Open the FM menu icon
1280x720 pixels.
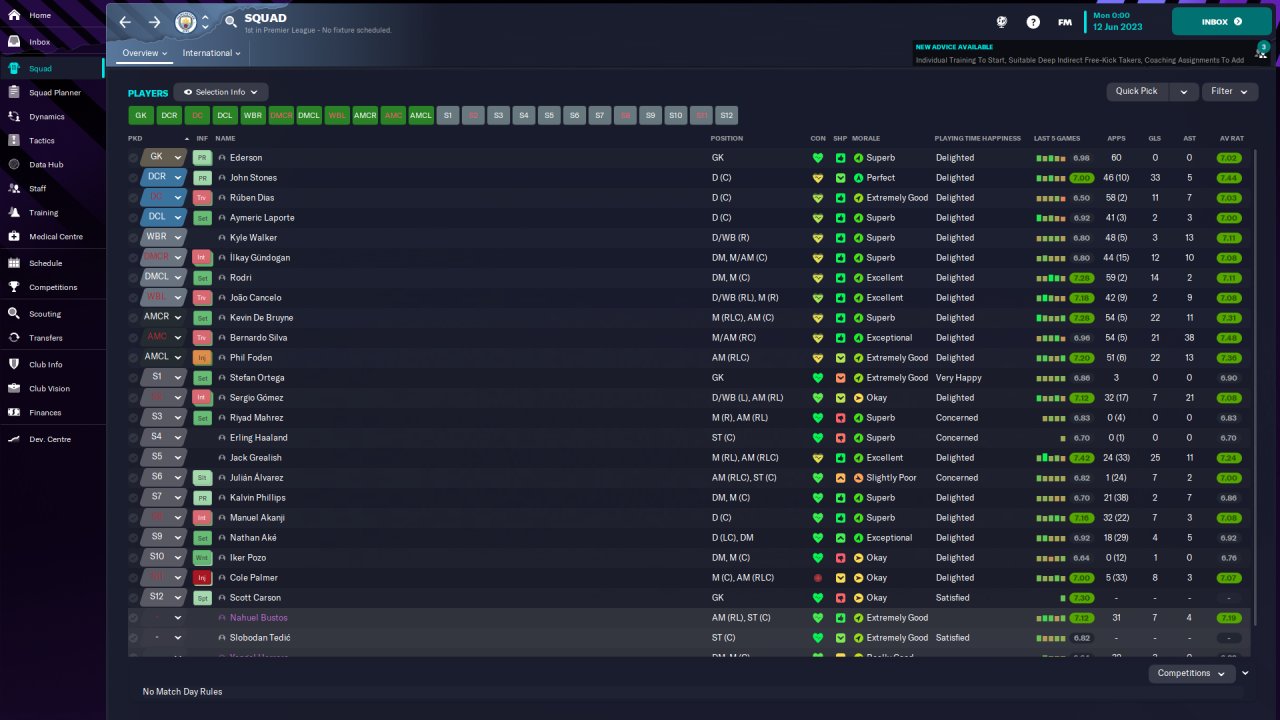click(1065, 22)
